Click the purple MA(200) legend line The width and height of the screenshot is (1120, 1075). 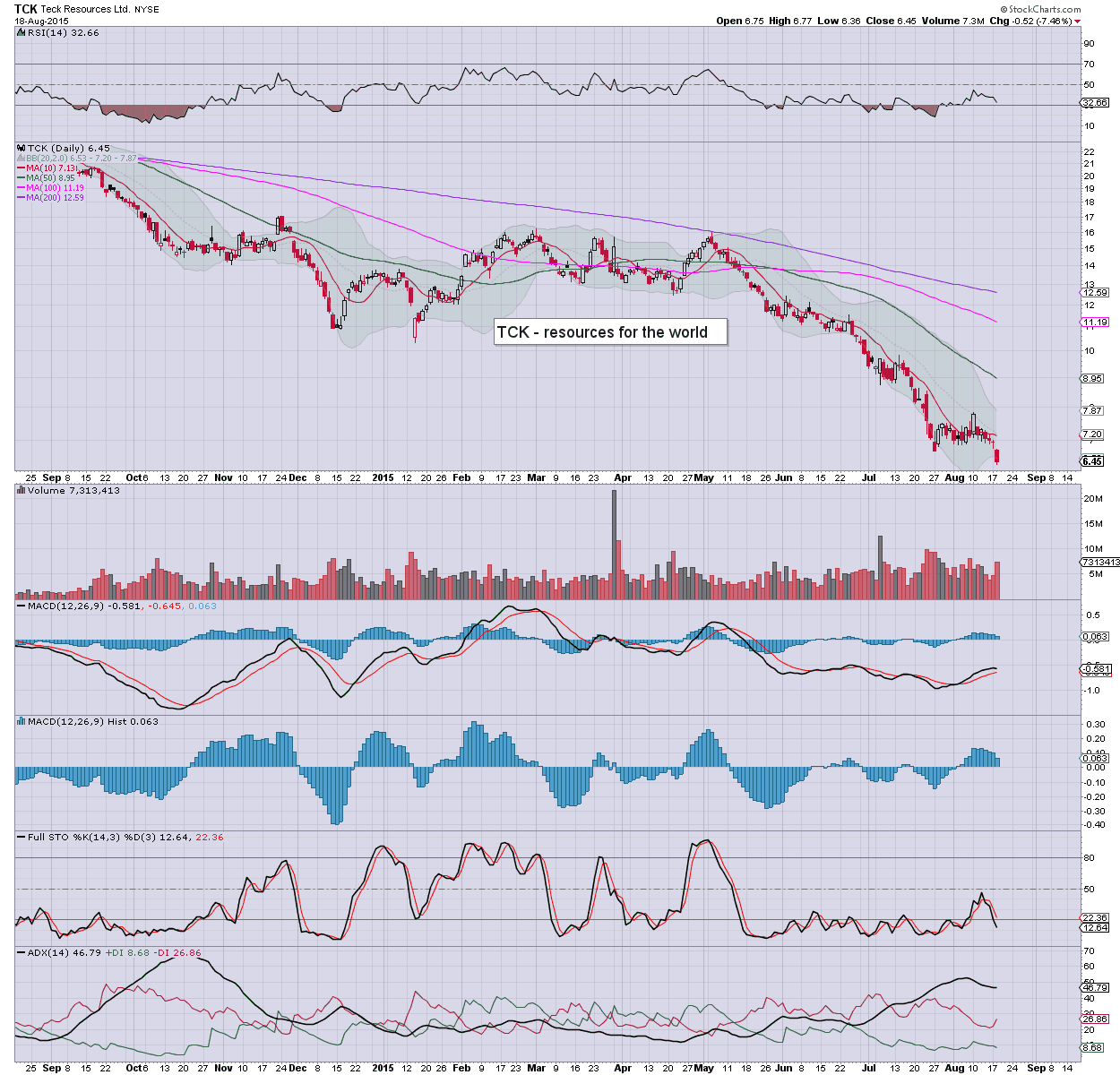[x=22, y=197]
